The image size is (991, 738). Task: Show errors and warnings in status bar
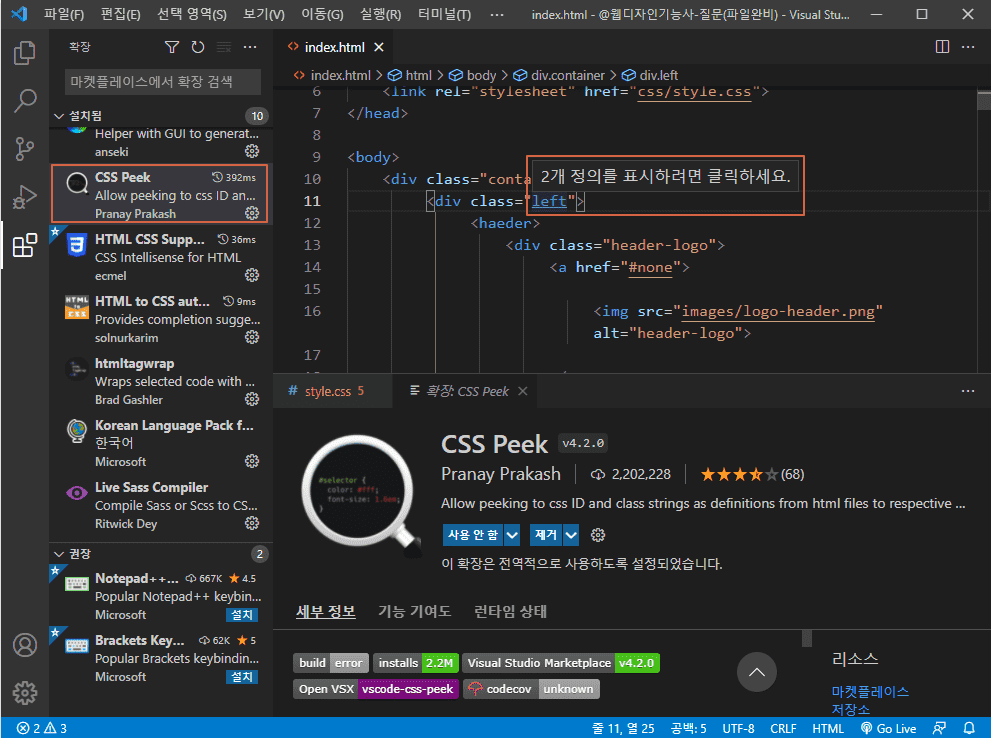coord(42,728)
